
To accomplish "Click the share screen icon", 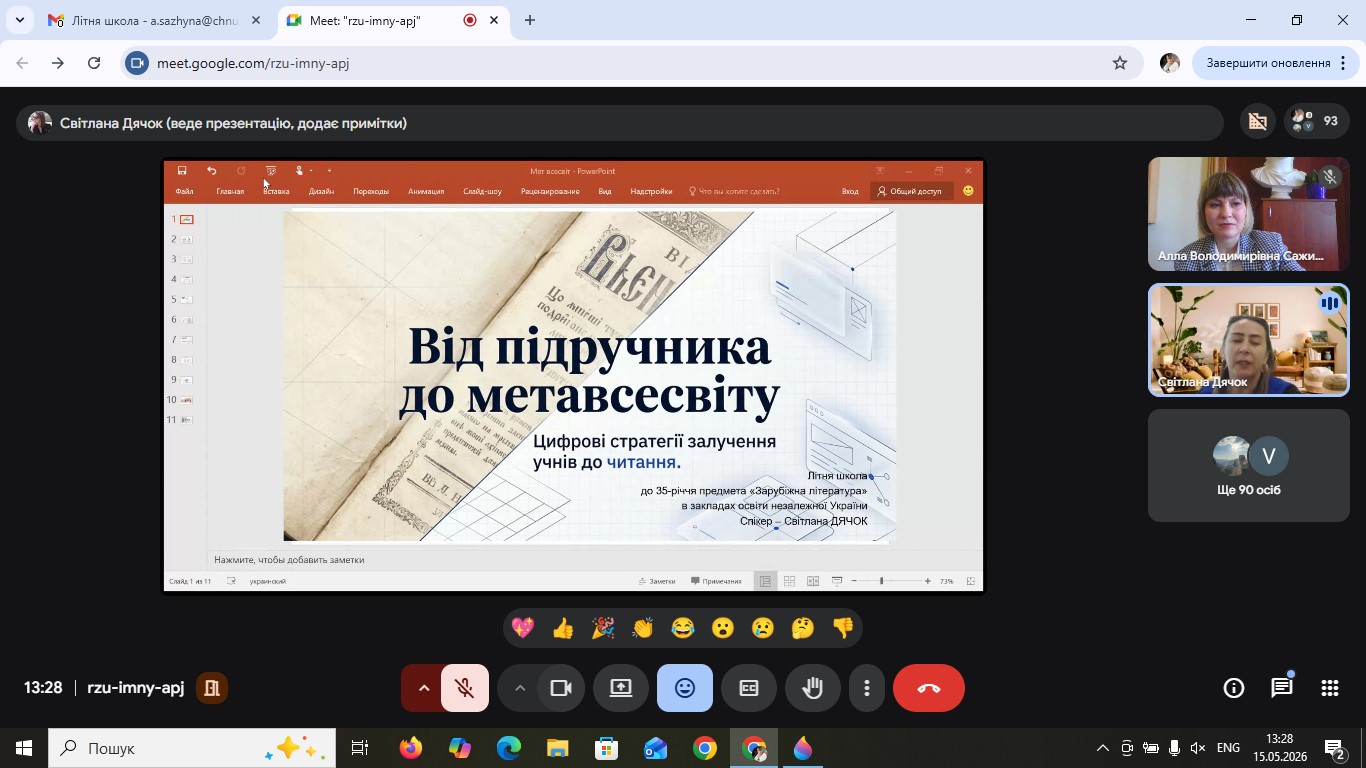I will [621, 688].
